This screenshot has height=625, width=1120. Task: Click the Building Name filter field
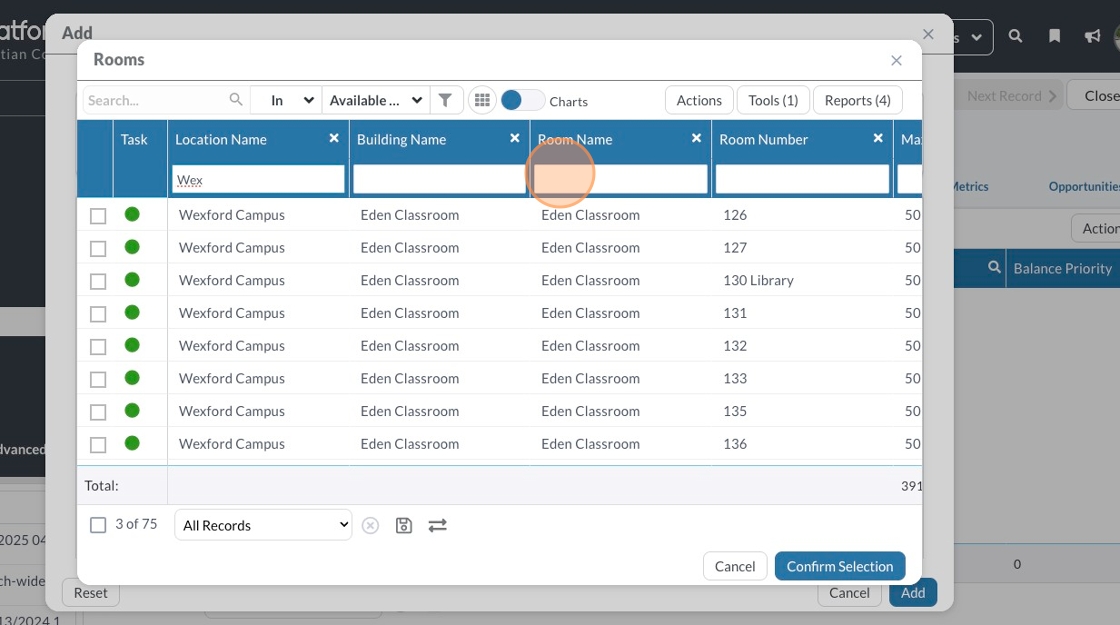[x=439, y=179]
